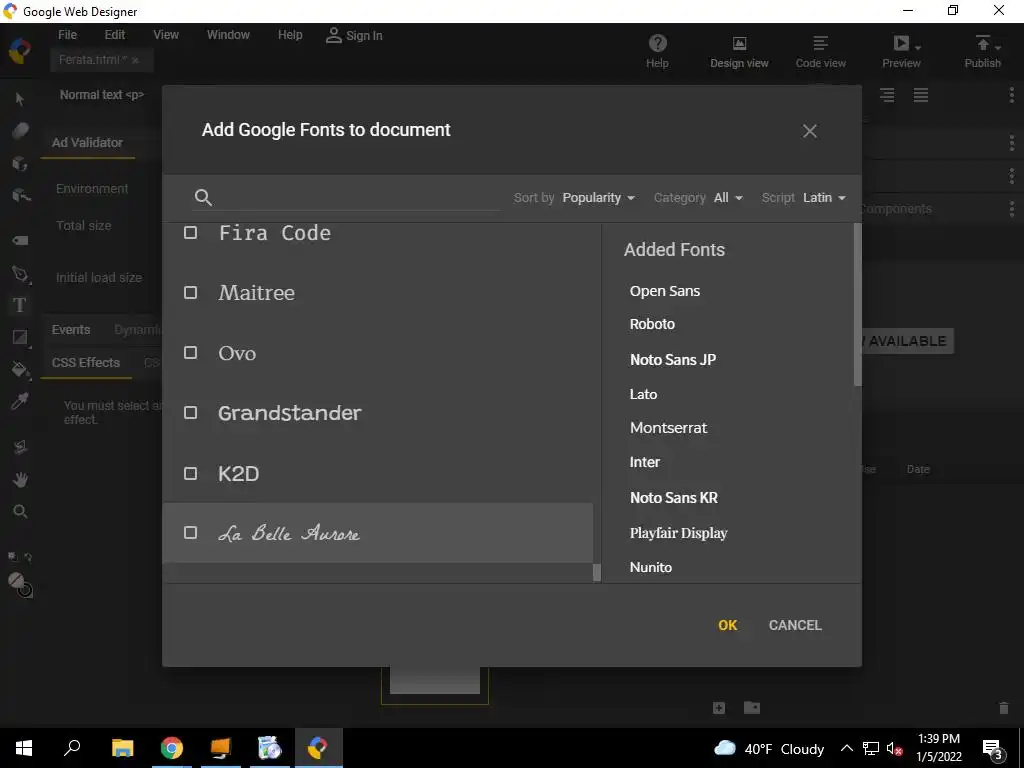The height and width of the screenshot is (768, 1024).
Task: Click the Sign In account icon
Action: click(x=333, y=35)
